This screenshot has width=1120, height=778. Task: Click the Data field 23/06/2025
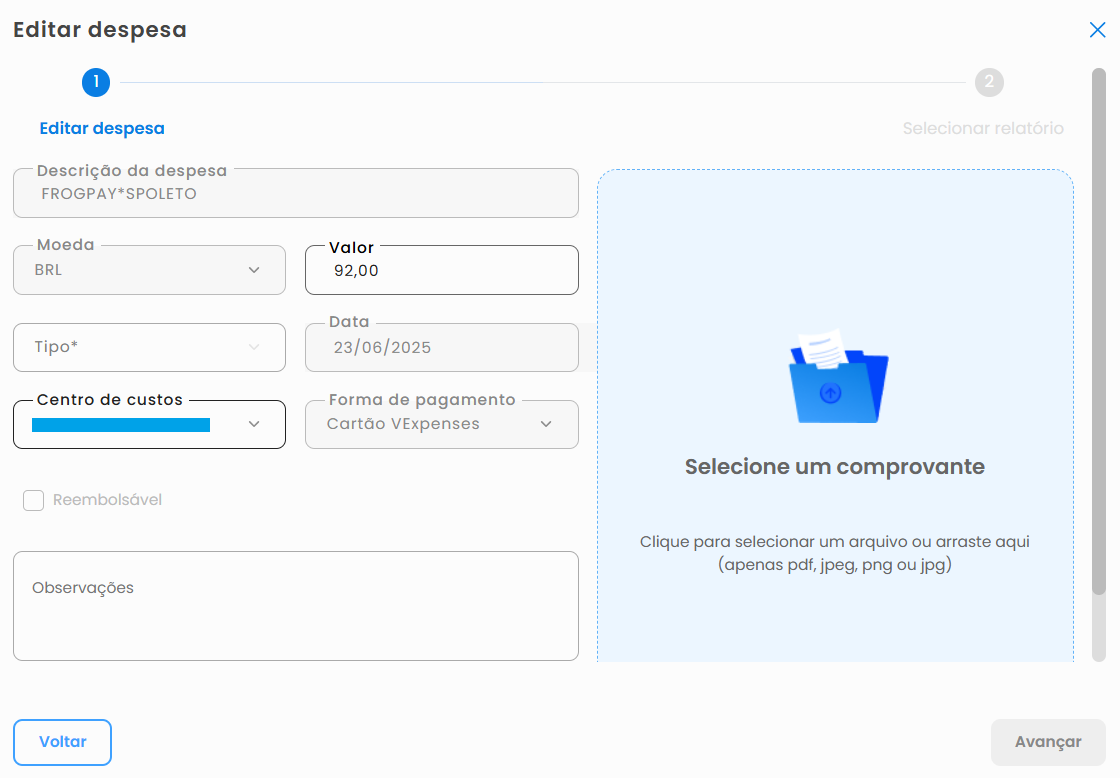(x=441, y=347)
